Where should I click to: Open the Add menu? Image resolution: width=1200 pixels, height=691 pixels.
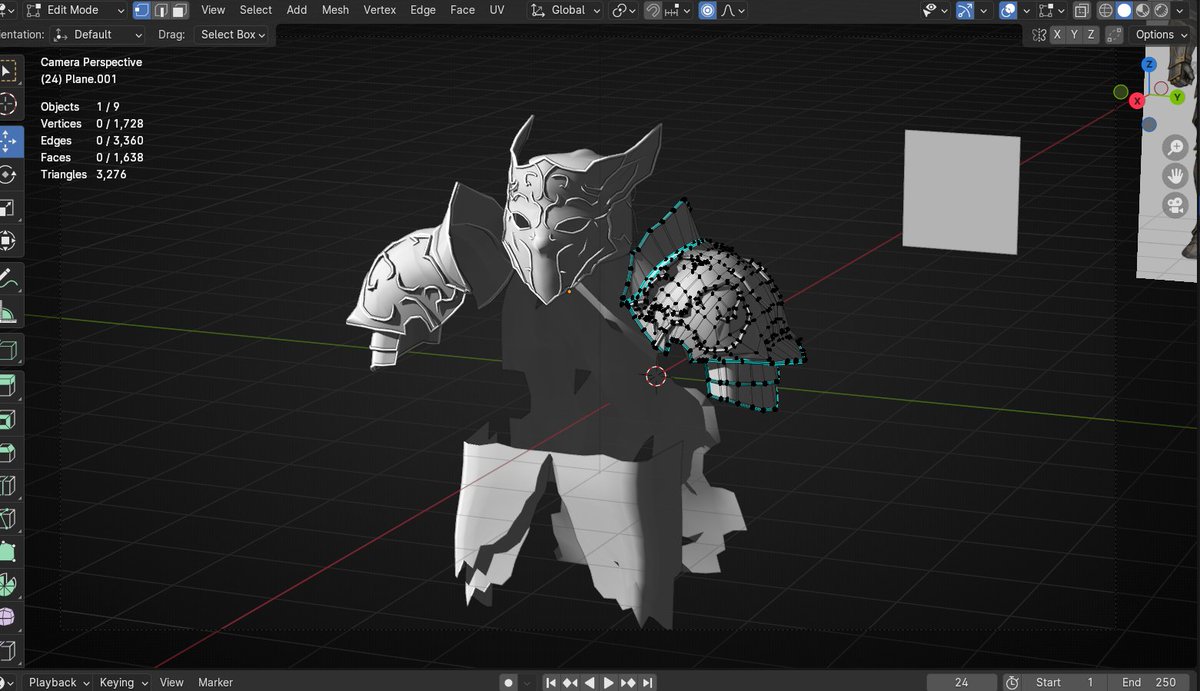(297, 10)
